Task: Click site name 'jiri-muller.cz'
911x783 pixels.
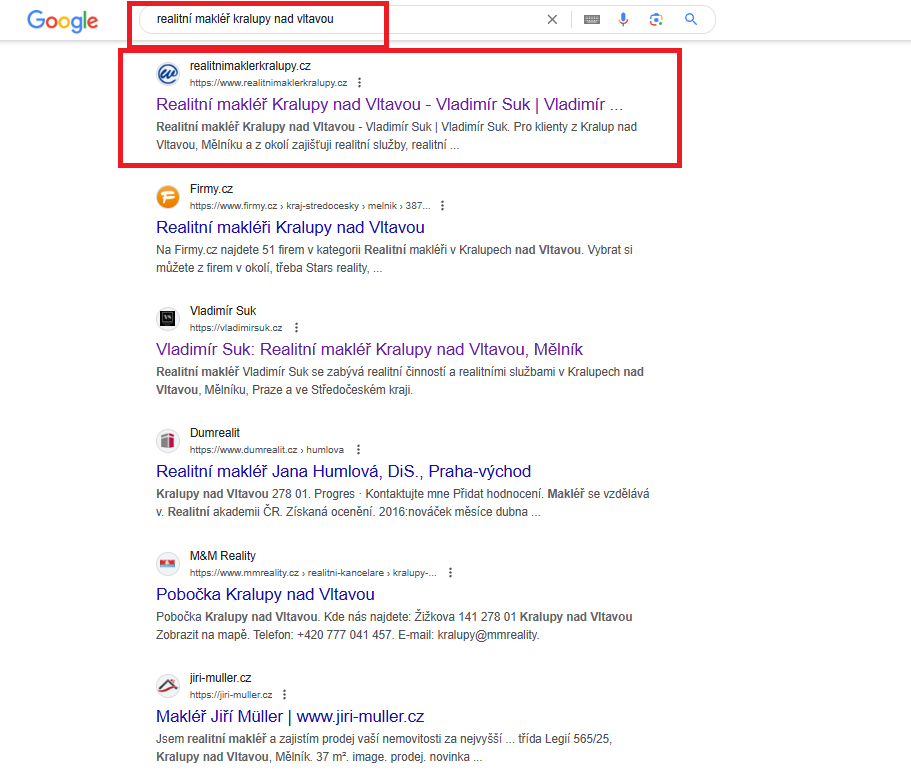Action: [221, 678]
